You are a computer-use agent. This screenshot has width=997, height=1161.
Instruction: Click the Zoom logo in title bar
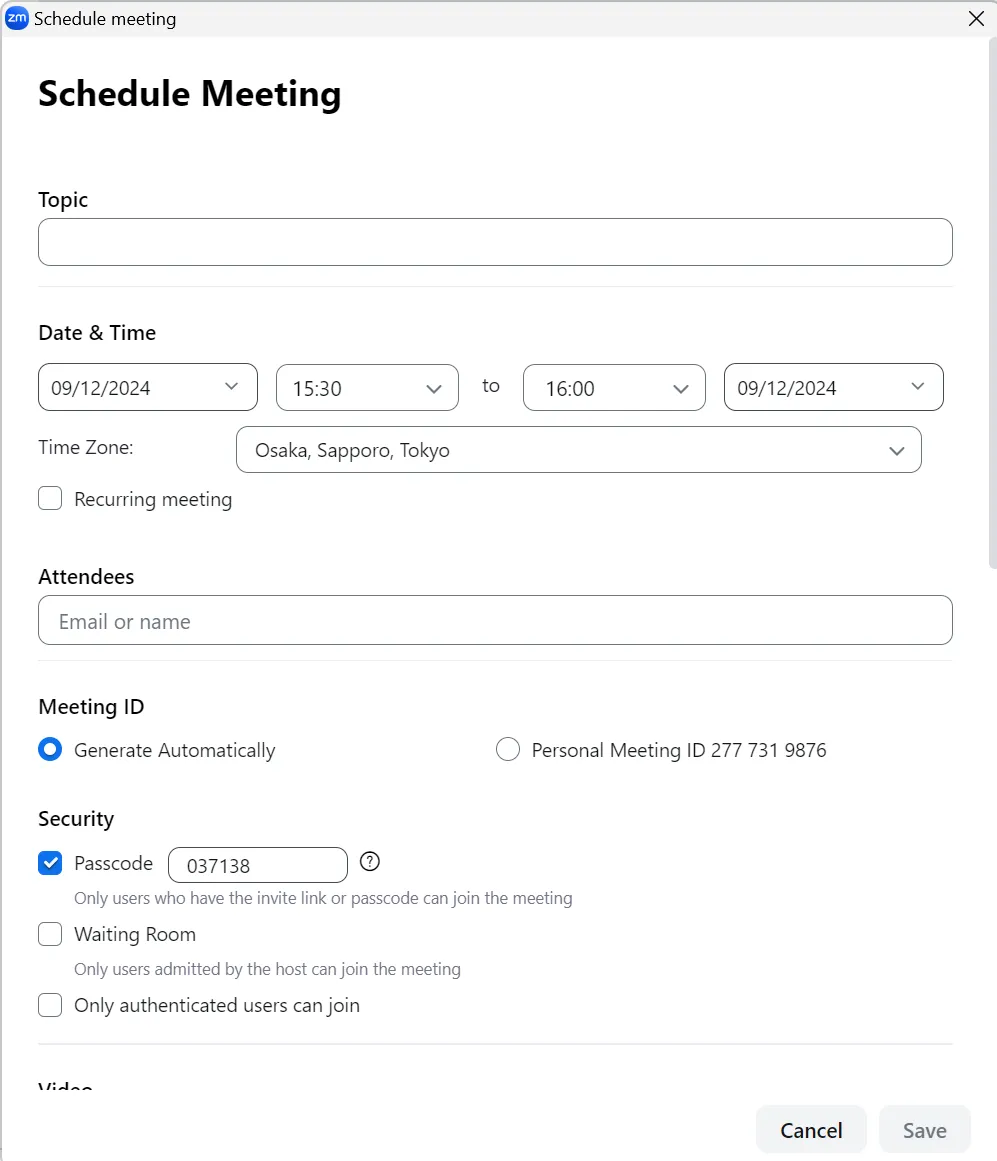pyautogui.click(x=17, y=18)
